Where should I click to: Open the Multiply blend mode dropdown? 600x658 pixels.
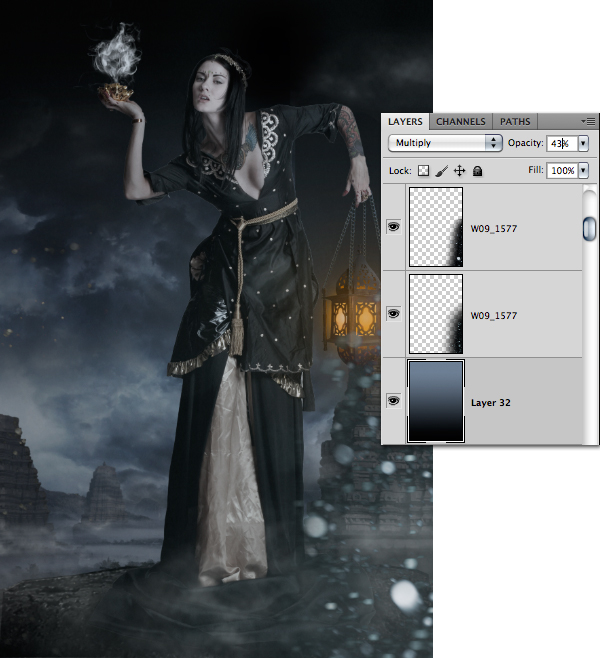pos(445,143)
